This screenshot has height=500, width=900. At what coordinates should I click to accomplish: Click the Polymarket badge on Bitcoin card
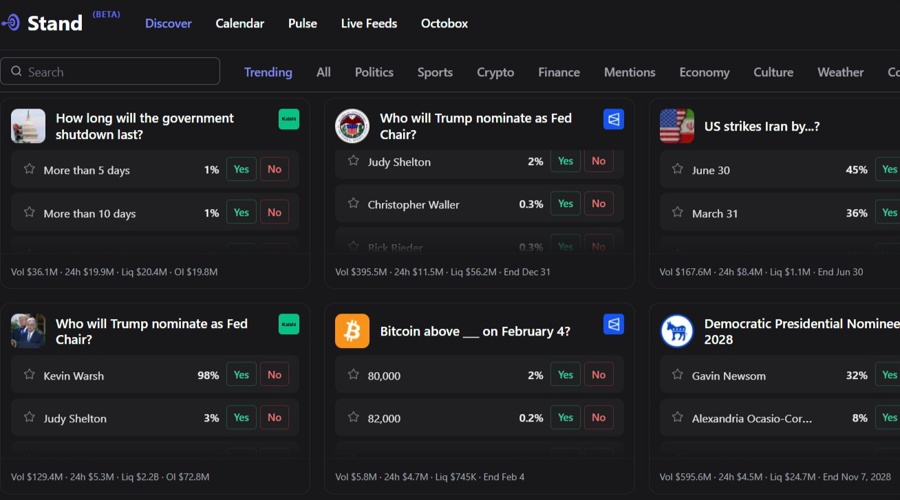pyautogui.click(x=613, y=324)
